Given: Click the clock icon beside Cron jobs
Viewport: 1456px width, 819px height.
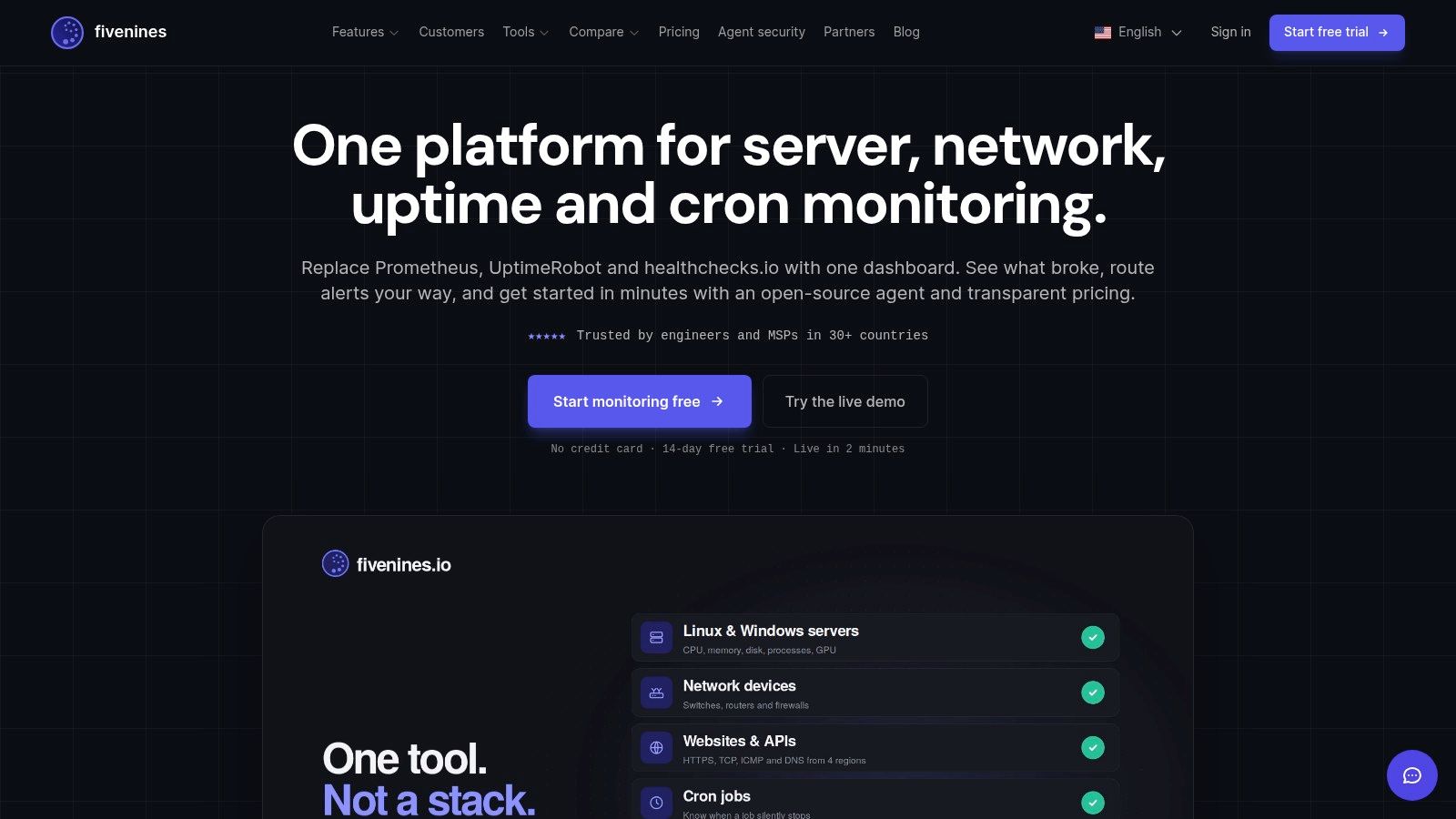Looking at the screenshot, I should (x=656, y=803).
